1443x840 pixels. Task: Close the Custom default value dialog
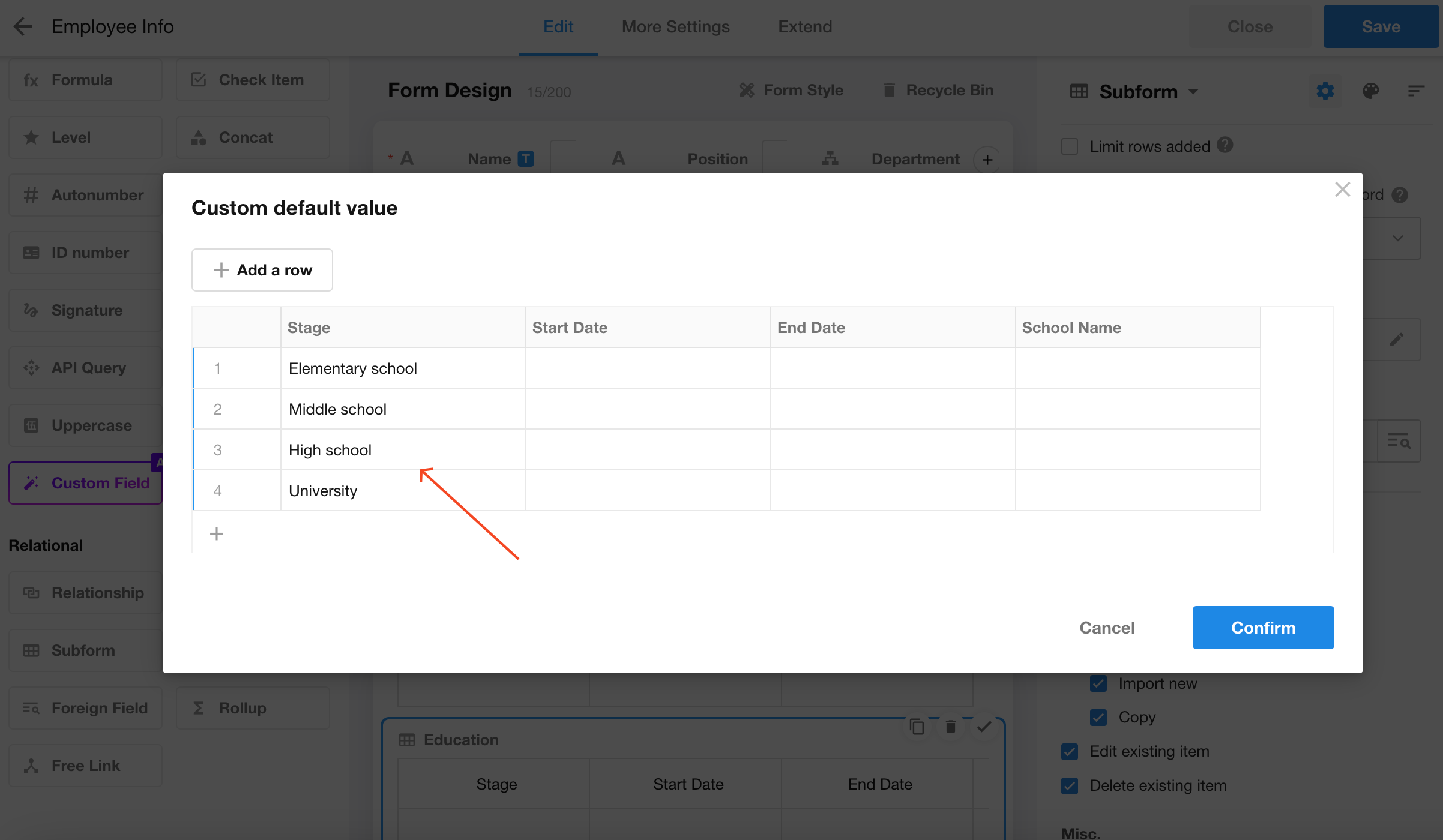pos(1342,190)
